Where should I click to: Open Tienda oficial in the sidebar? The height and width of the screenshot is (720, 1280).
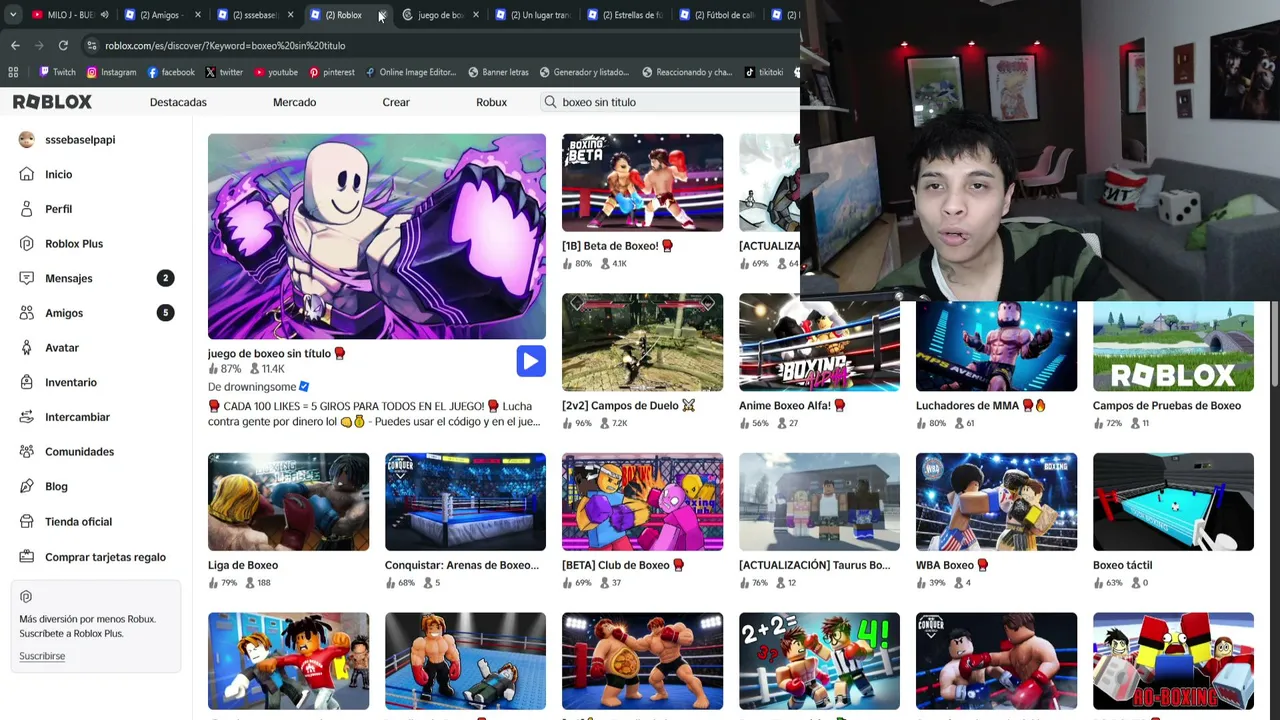click(x=78, y=522)
